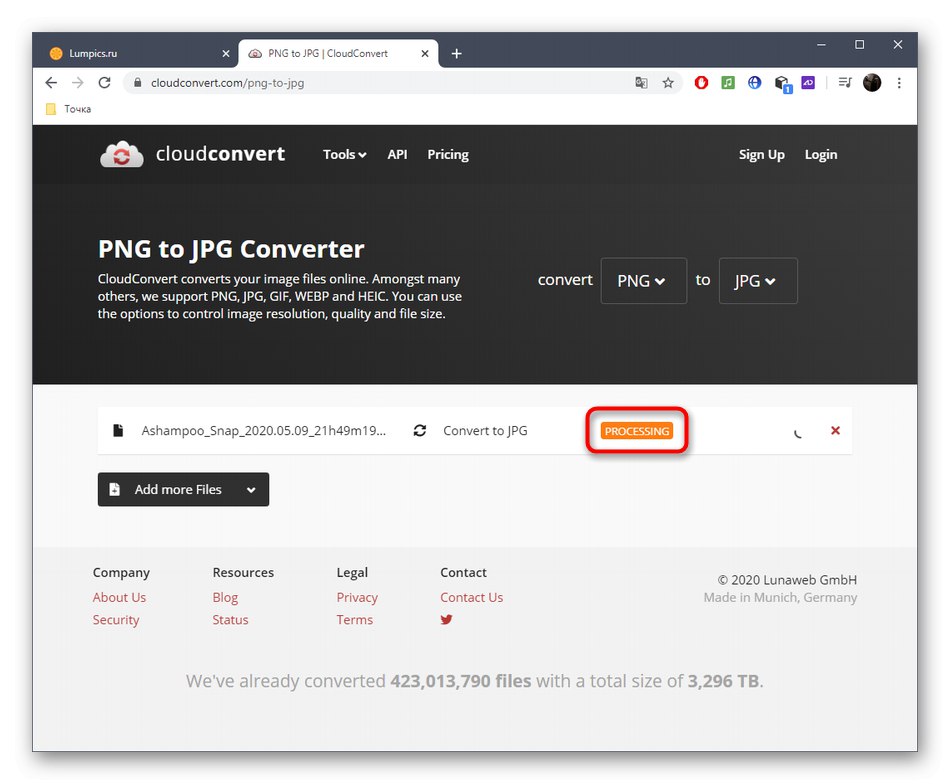The height and width of the screenshot is (784, 950).
Task: Select the PNG to JPG CloudConvert tab
Action: point(338,53)
